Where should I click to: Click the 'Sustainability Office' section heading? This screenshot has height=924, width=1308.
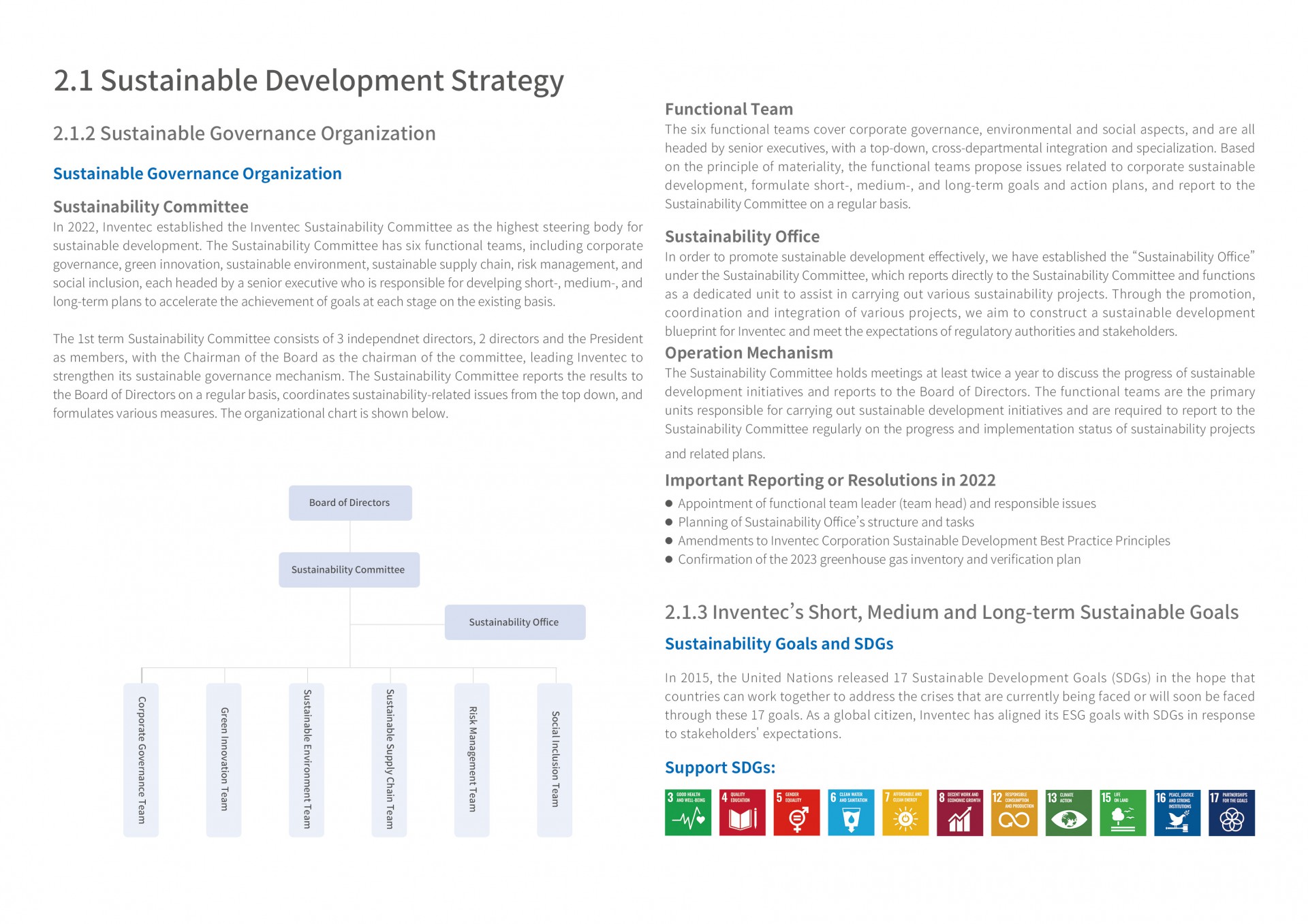(743, 236)
